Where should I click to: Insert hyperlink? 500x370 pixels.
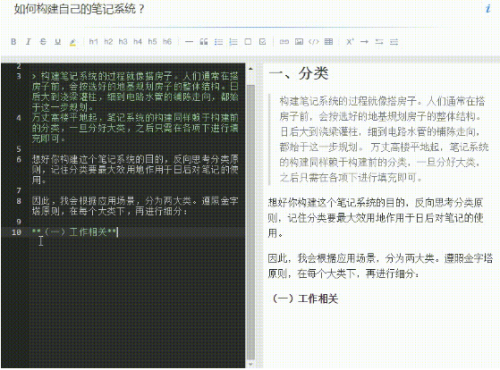pyautogui.click(x=284, y=42)
